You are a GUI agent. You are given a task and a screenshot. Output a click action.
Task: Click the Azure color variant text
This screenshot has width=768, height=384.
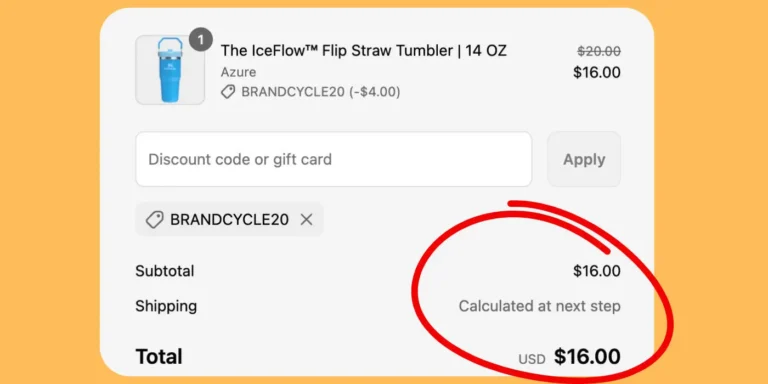[x=238, y=72]
